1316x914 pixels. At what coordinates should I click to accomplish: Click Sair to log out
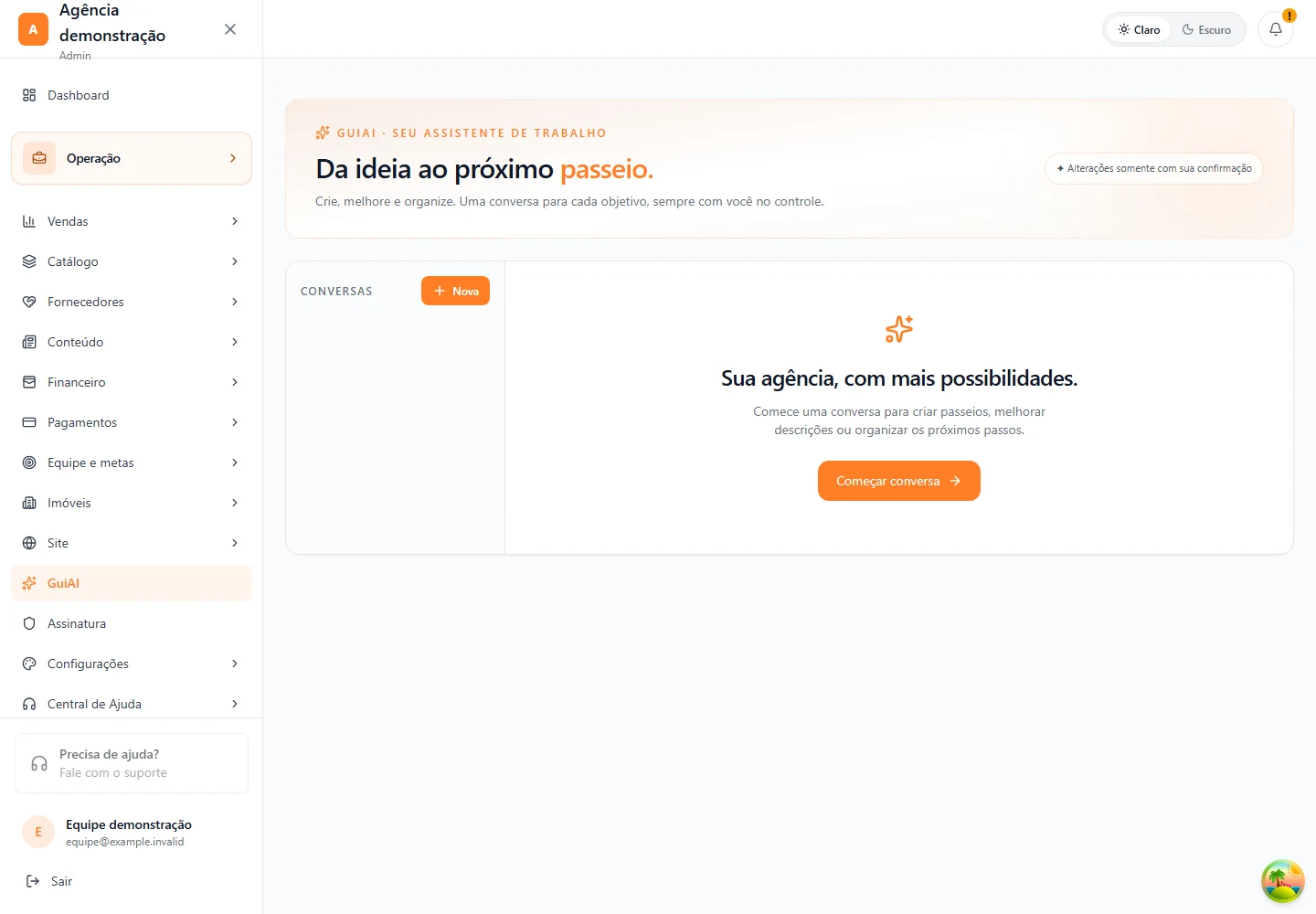click(132, 881)
